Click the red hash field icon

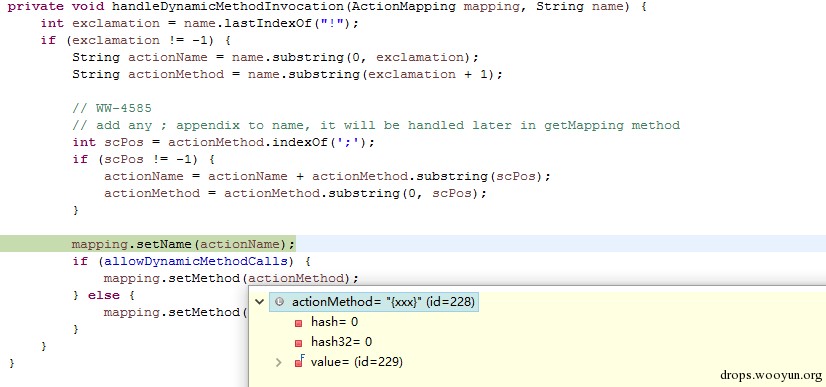[299, 323]
